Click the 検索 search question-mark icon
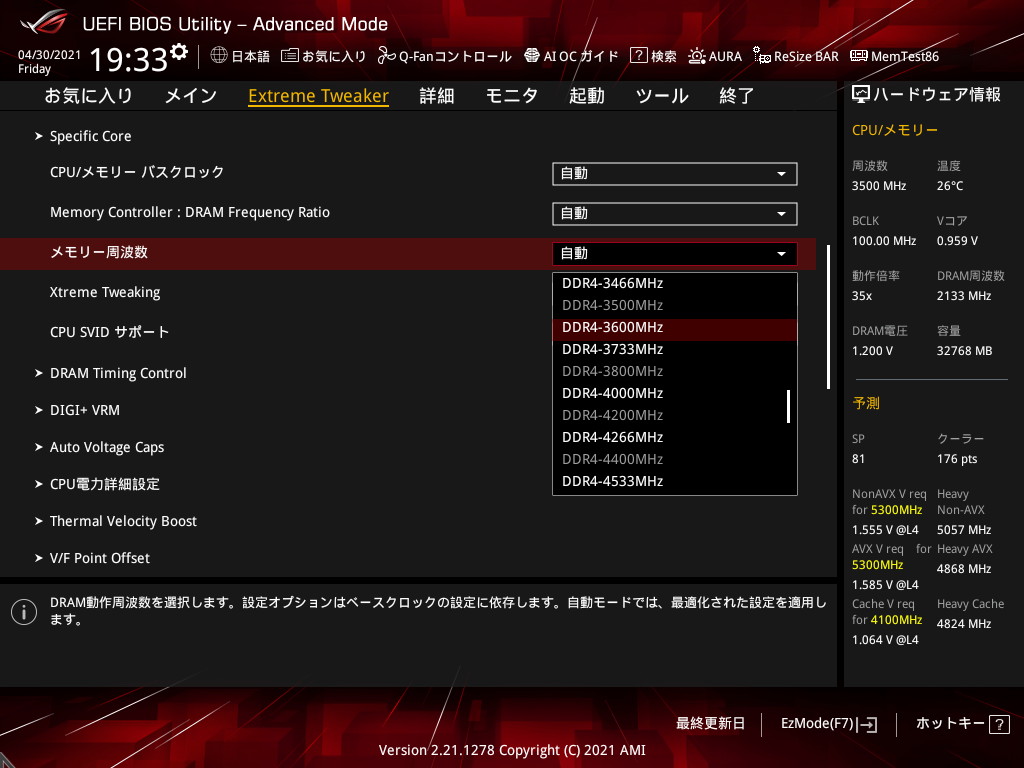The width and height of the screenshot is (1024, 768). [638, 56]
